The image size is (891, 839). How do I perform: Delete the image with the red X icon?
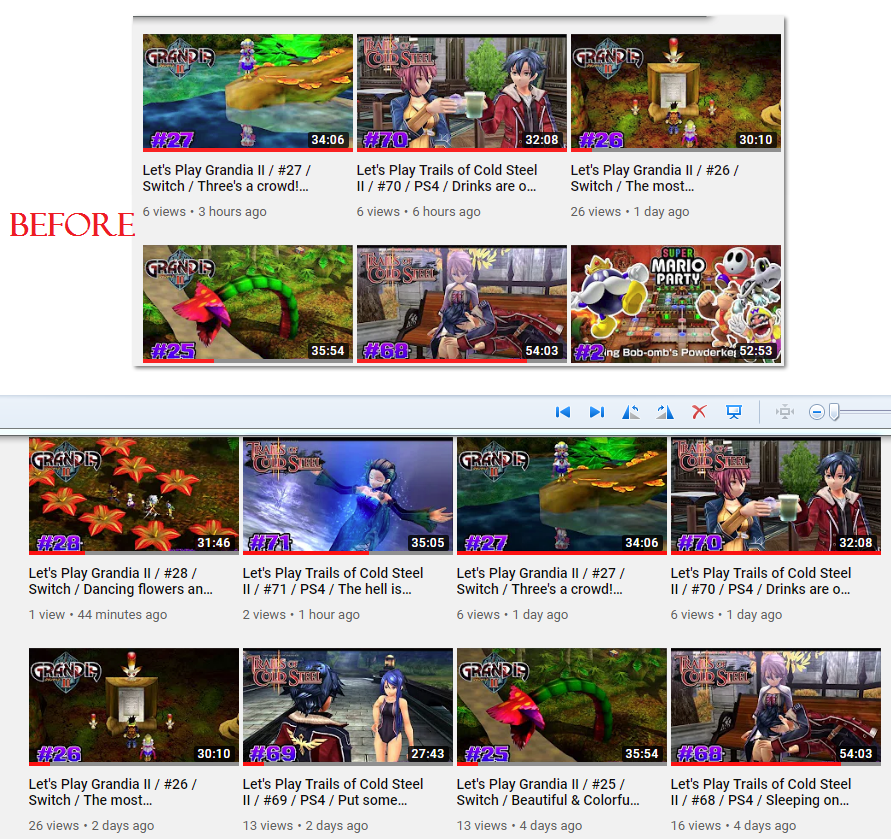pyautogui.click(x=699, y=412)
